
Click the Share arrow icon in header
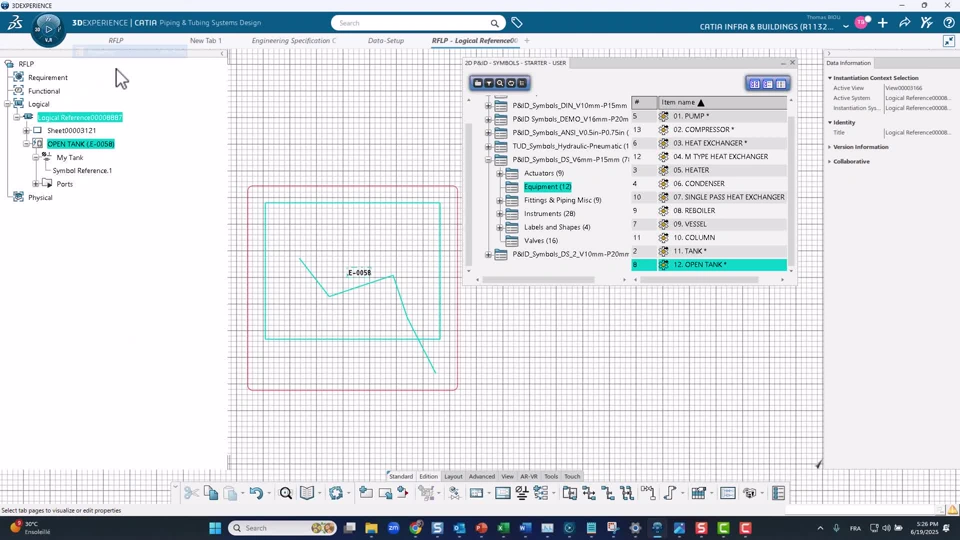(904, 23)
